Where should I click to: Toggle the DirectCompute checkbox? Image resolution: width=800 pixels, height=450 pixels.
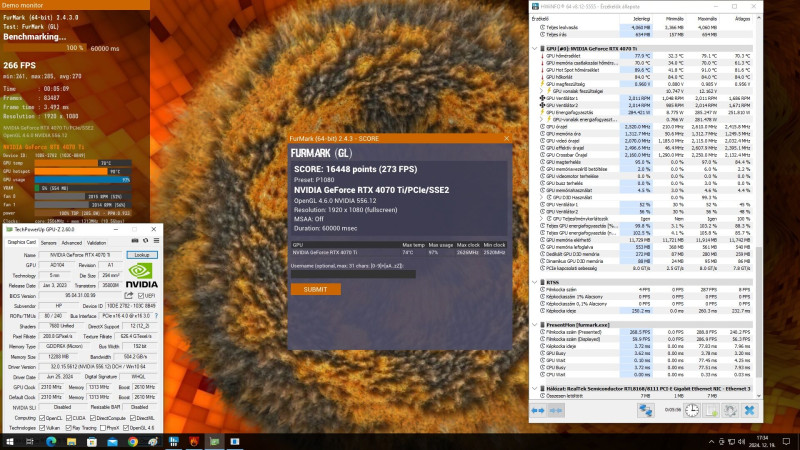click(x=92, y=418)
